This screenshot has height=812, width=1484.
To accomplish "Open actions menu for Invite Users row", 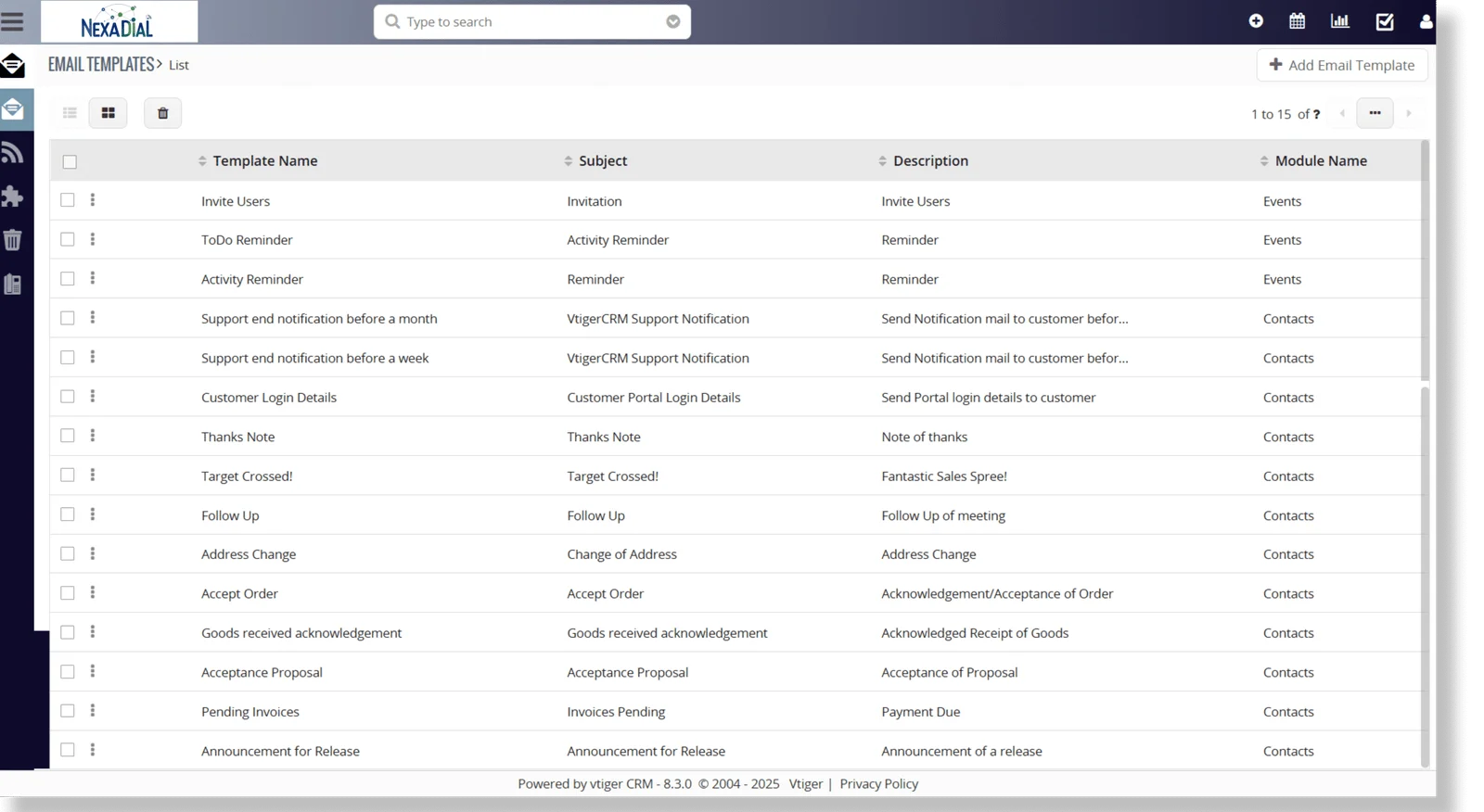I will (93, 200).
